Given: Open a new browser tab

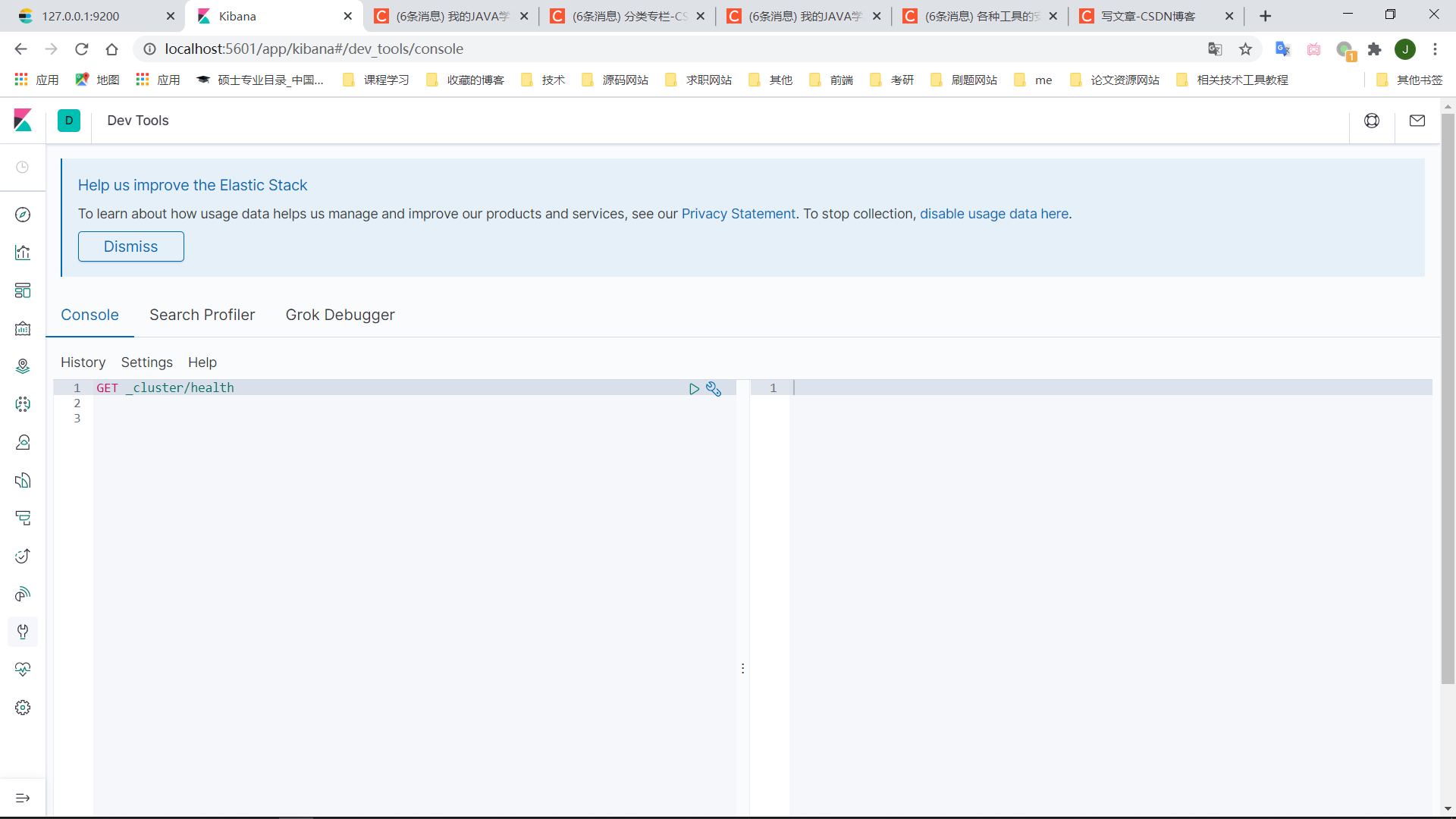Looking at the screenshot, I should tap(1265, 16).
